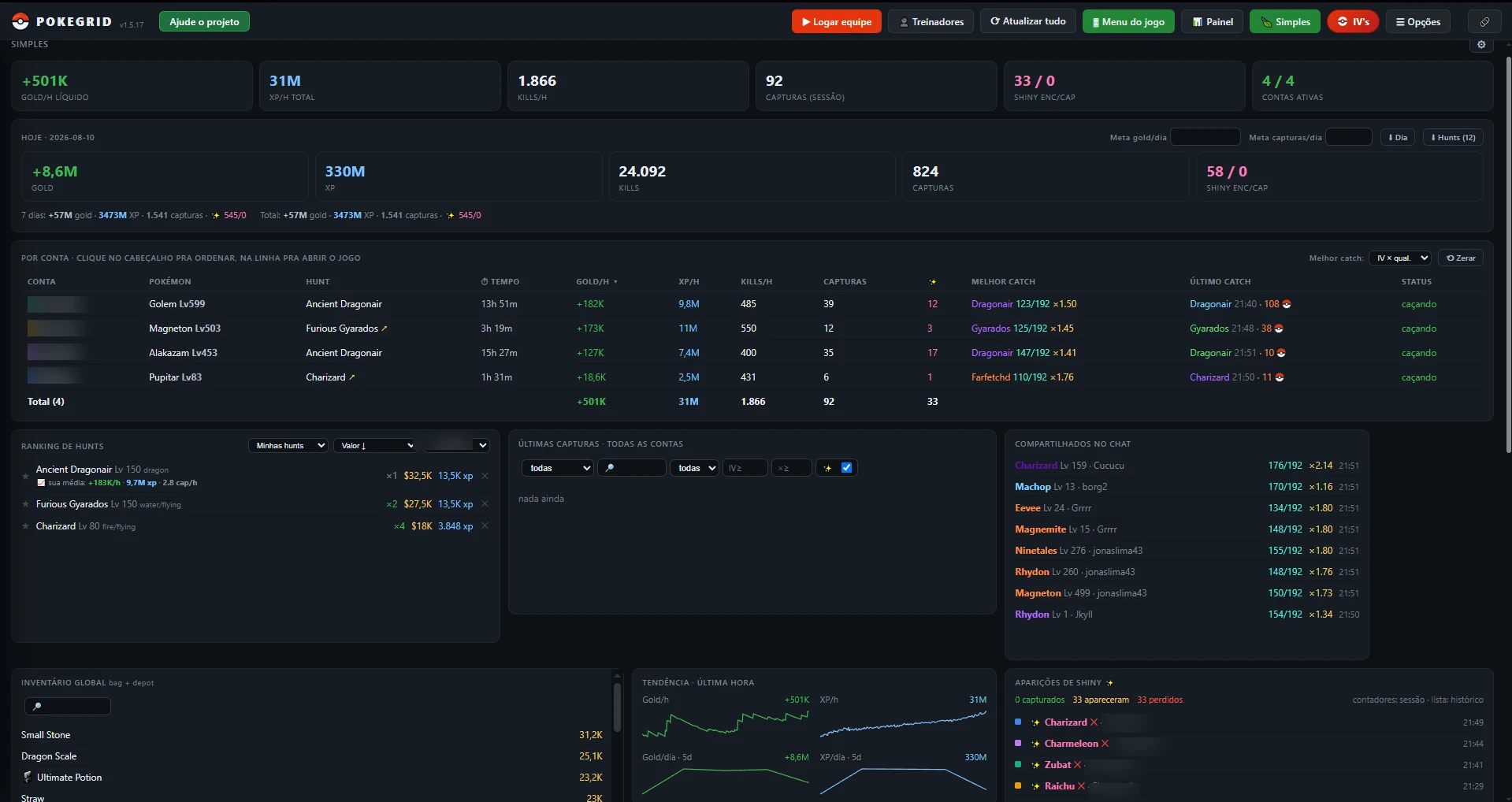
Task: Remove Charizard hunt from ranking list
Action: click(x=485, y=526)
